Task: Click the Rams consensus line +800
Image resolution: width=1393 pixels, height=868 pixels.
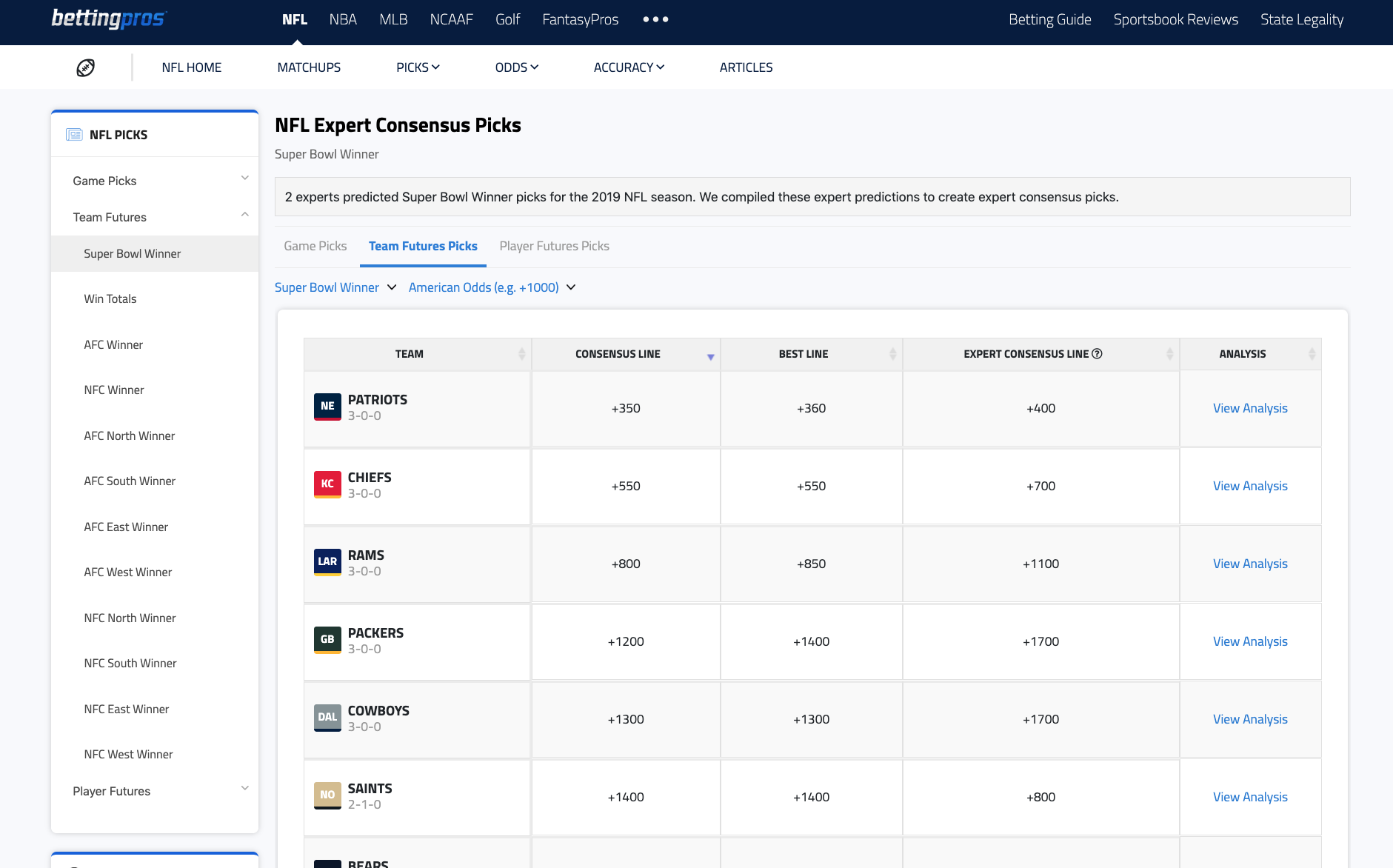Action: [626, 564]
